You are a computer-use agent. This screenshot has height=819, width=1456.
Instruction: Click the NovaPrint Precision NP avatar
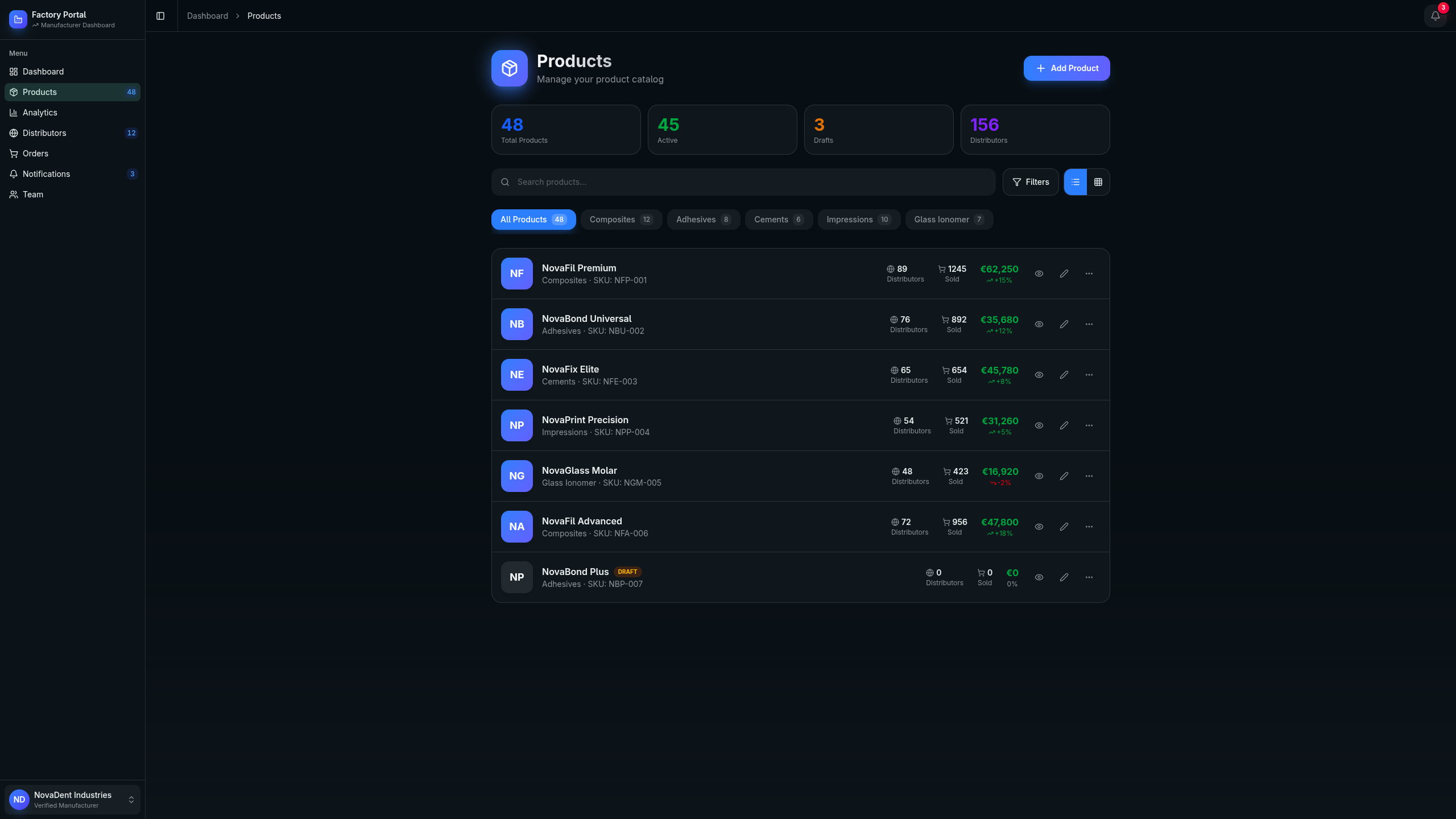coord(516,425)
